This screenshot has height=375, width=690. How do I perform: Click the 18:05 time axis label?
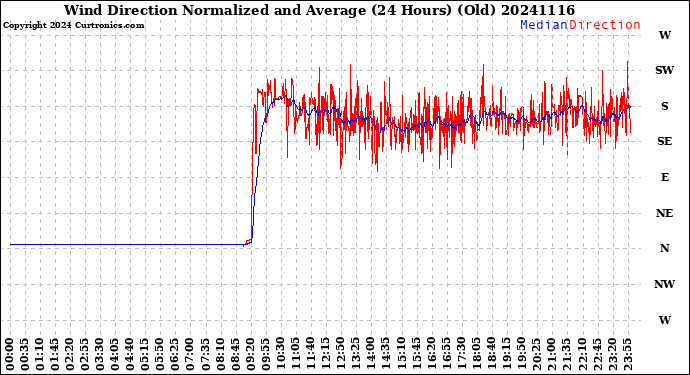pos(477,354)
